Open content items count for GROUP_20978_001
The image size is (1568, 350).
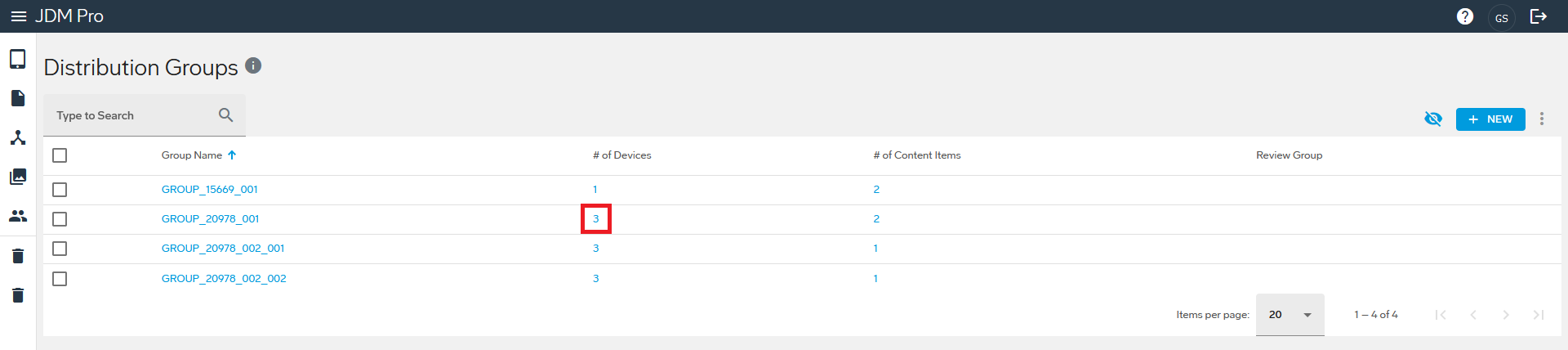[x=876, y=219]
